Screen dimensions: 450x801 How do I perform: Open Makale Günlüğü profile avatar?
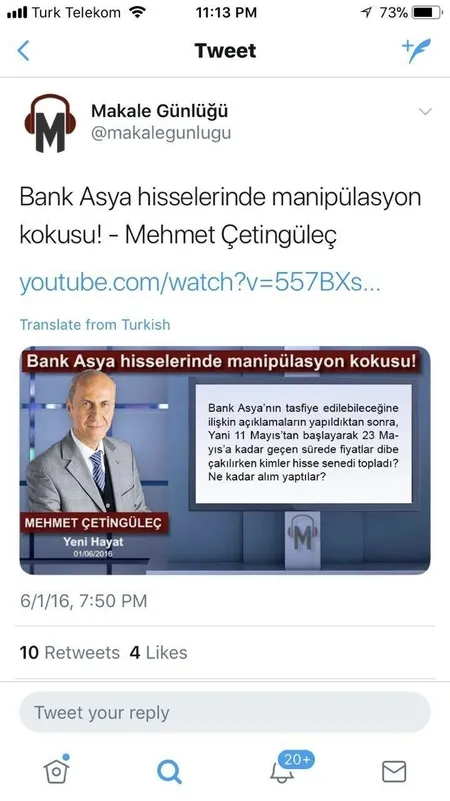click(x=50, y=123)
